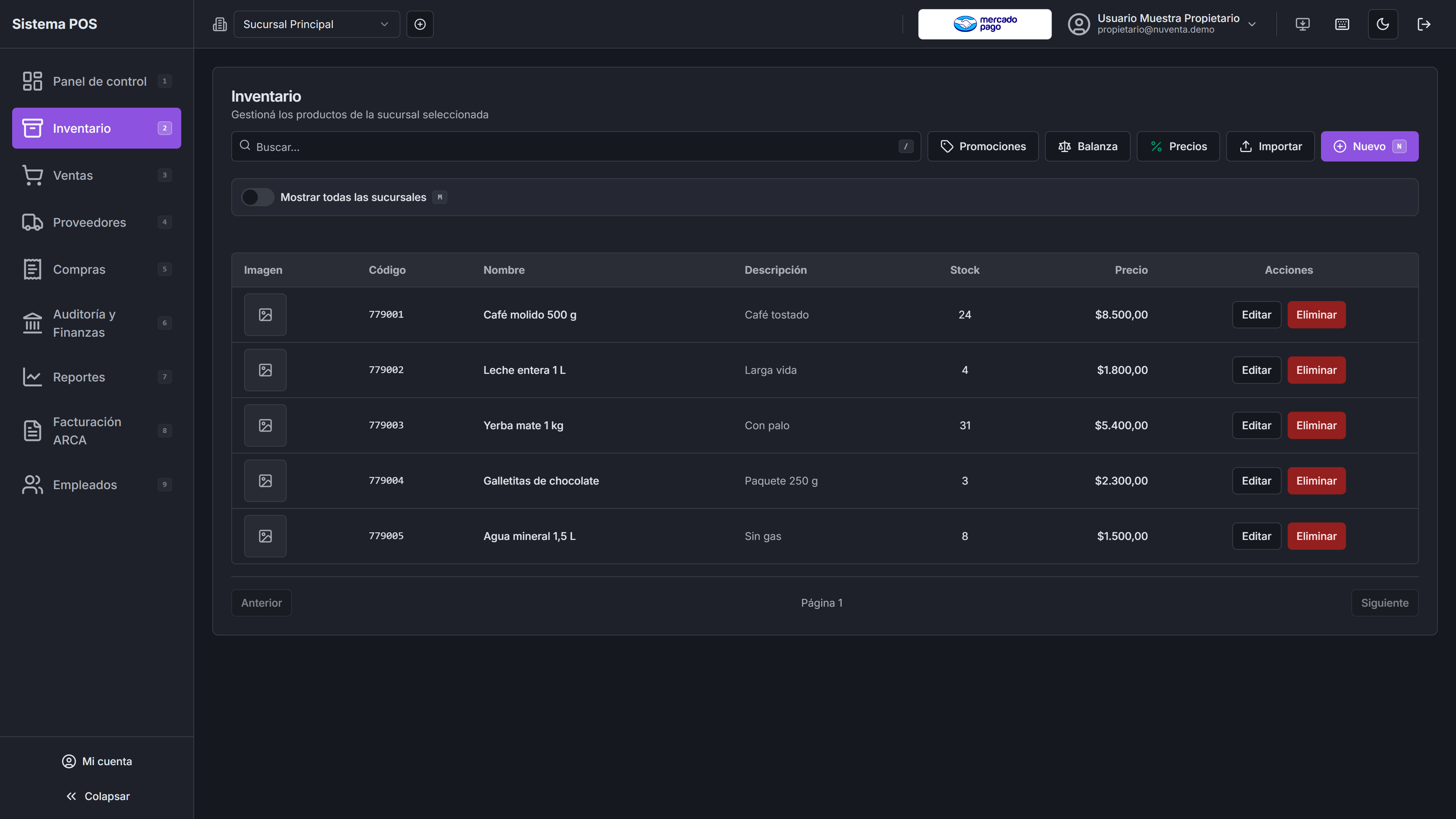Click the Siguiente pagination button
Image resolution: width=1456 pixels, height=819 pixels.
point(1384,603)
